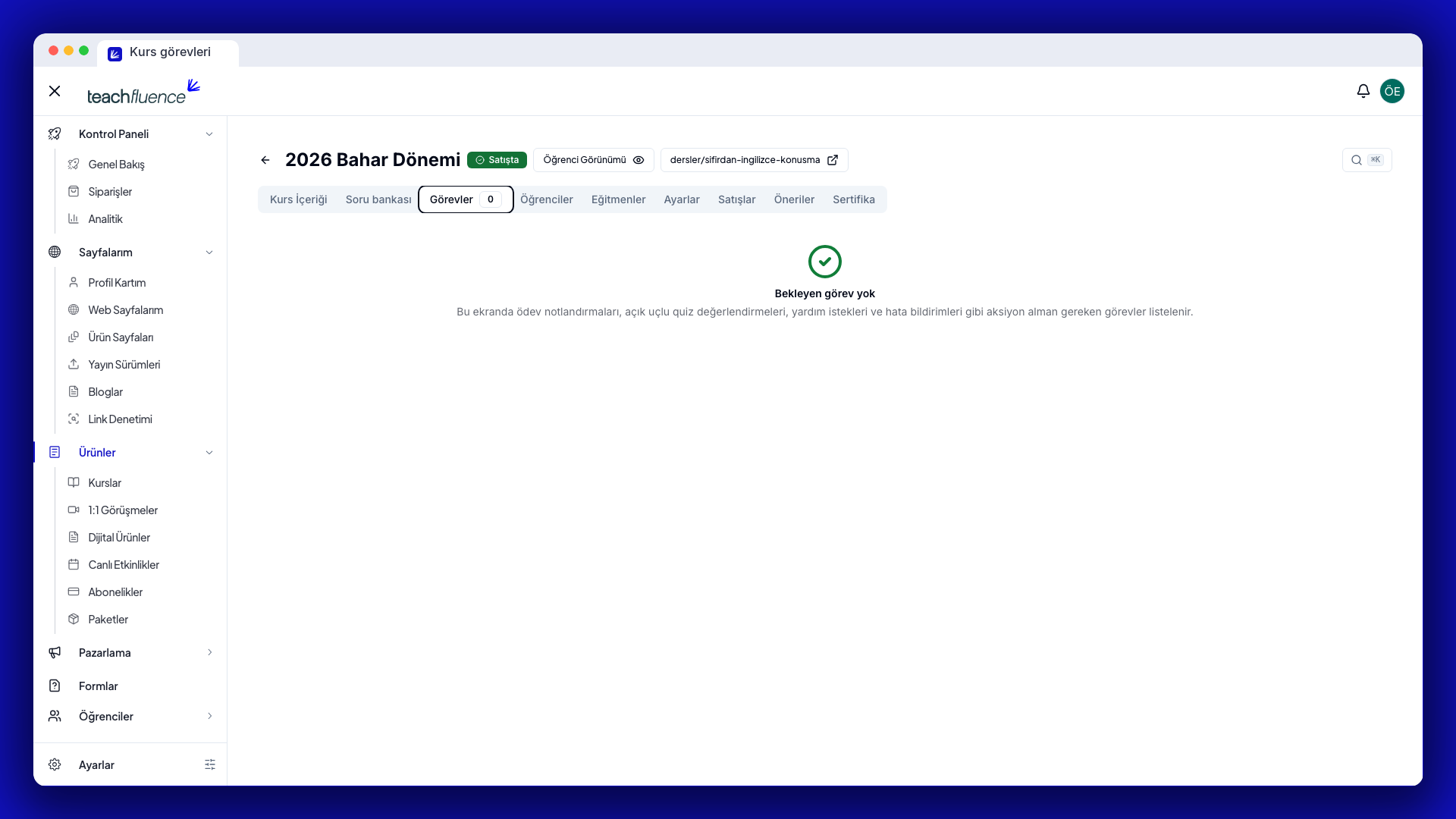Open the Satışlar tab
This screenshot has width=1456, height=819.
point(737,199)
